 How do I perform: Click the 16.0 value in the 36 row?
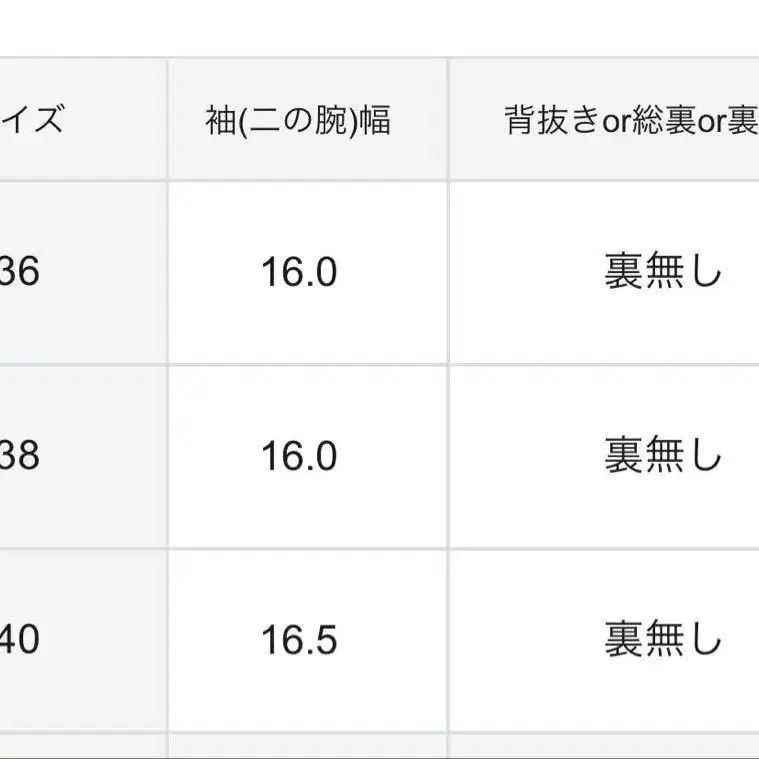(x=299, y=272)
